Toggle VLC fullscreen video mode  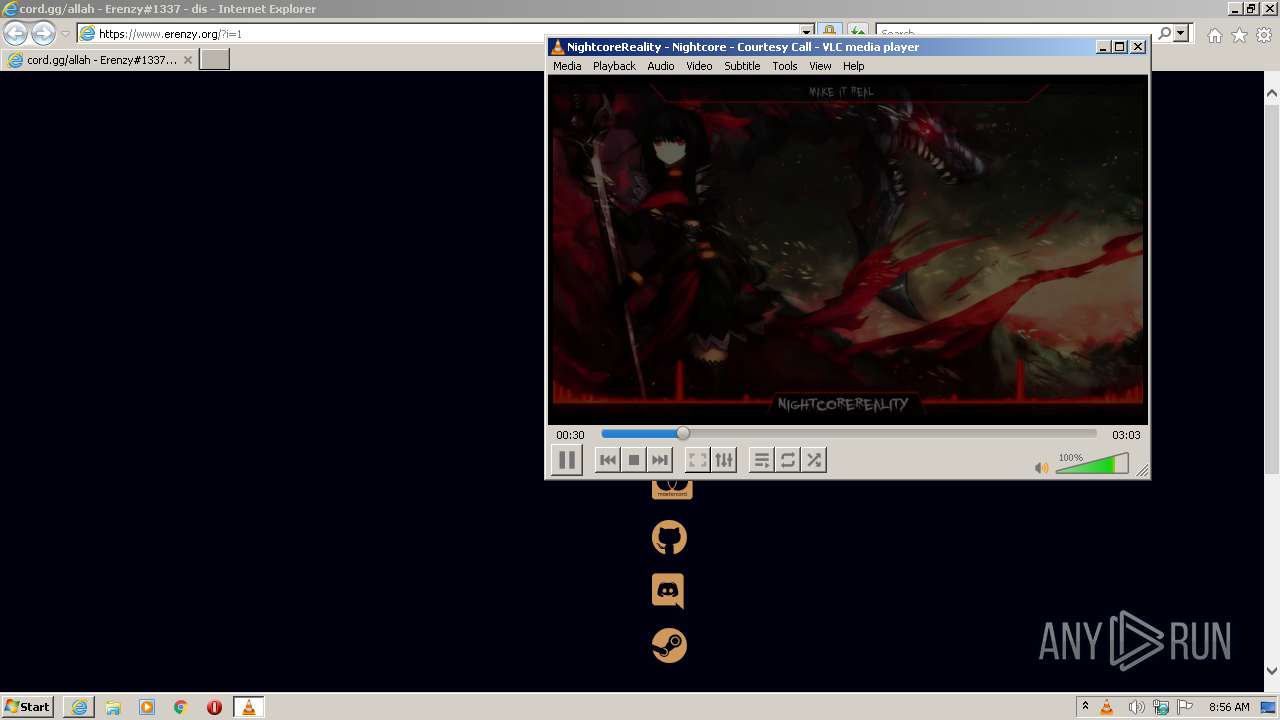[x=697, y=460]
